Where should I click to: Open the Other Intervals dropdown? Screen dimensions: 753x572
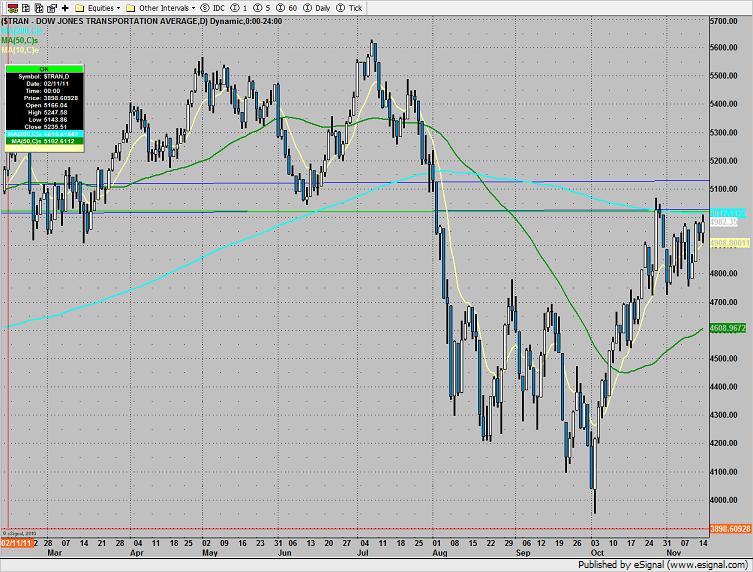pyautogui.click(x=160, y=8)
